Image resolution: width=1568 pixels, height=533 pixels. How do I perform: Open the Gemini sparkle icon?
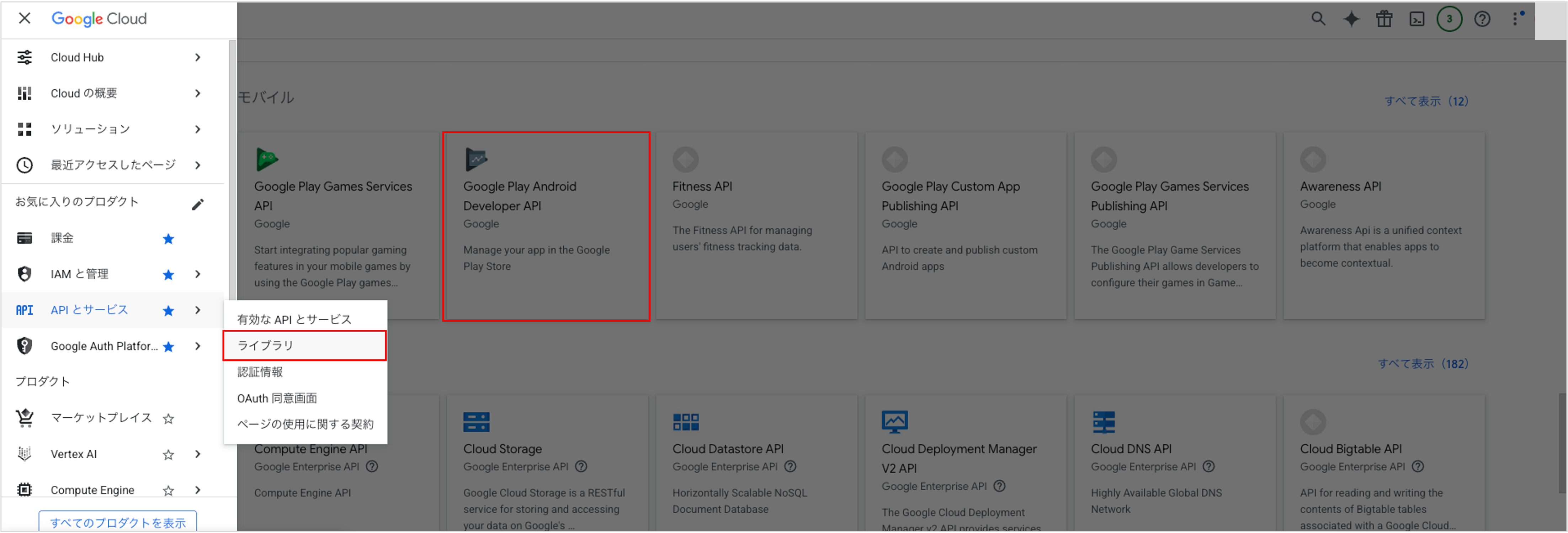click(x=1351, y=19)
